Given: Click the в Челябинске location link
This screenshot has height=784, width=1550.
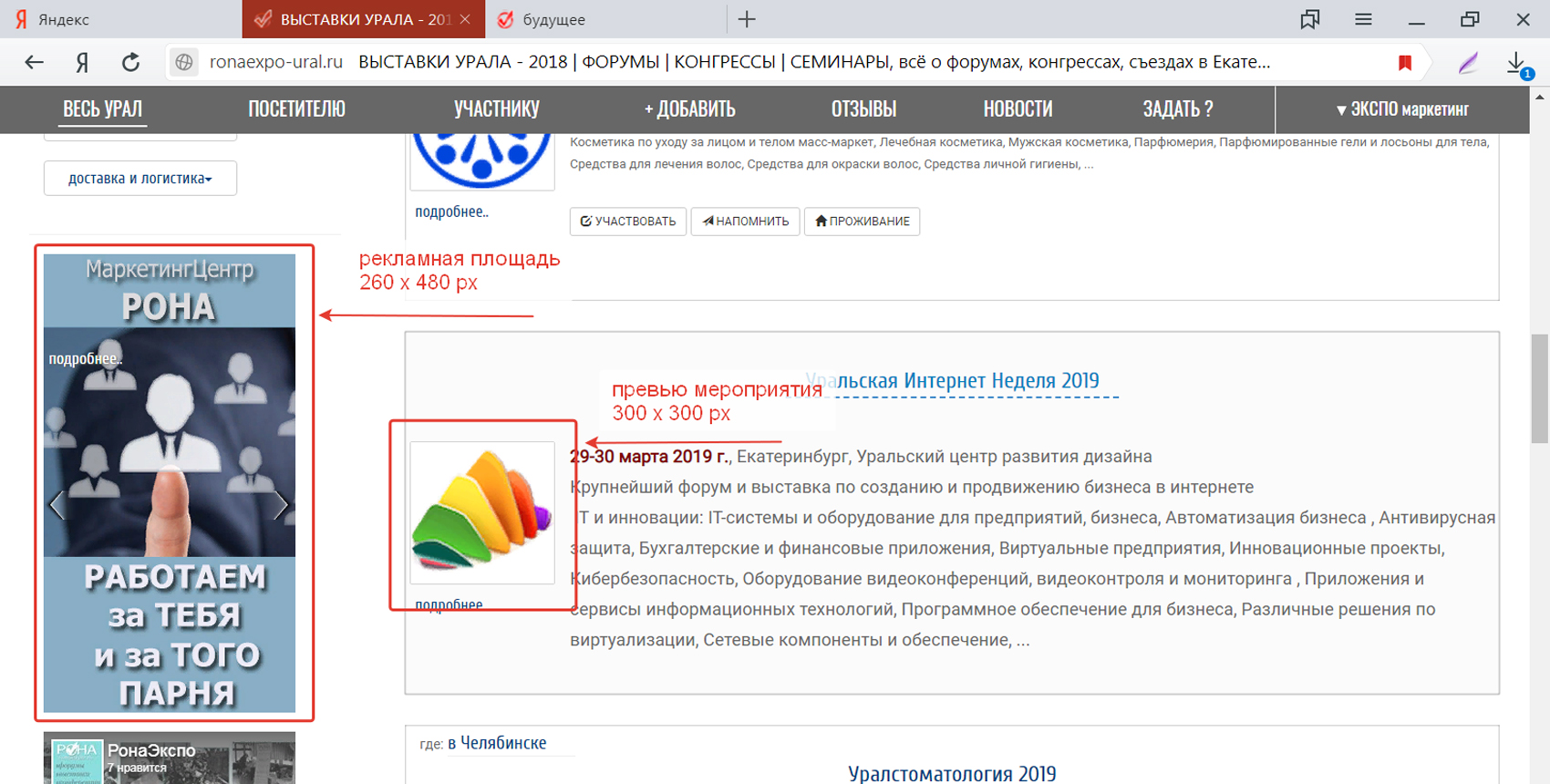Looking at the screenshot, I should point(497,743).
